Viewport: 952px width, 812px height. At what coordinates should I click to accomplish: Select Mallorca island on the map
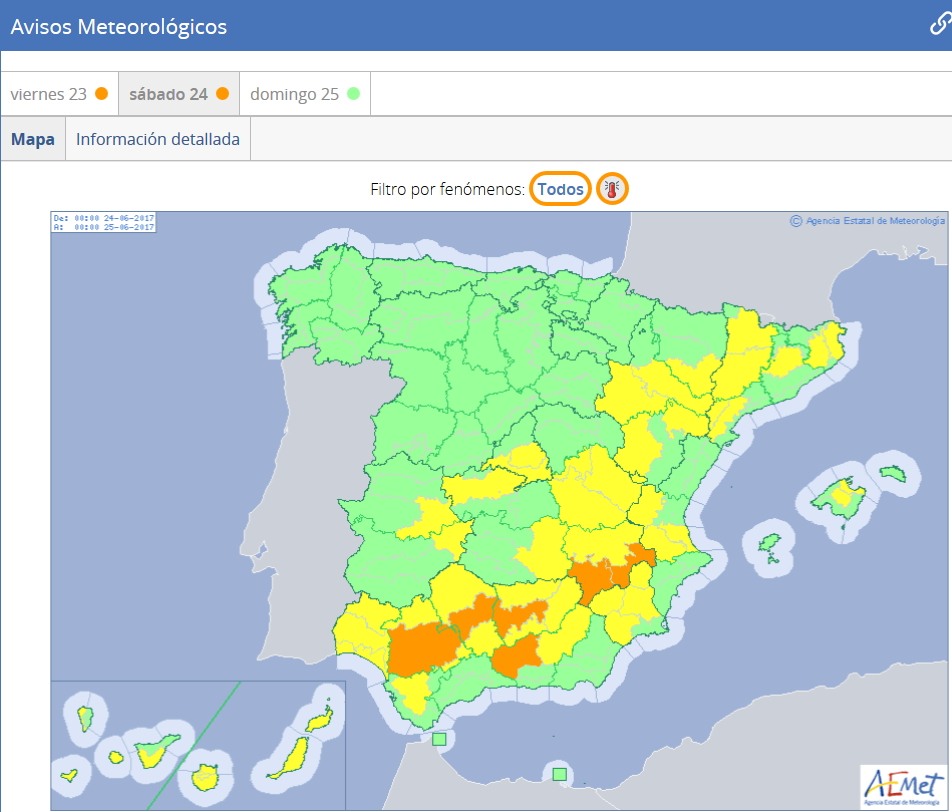pyautogui.click(x=835, y=494)
